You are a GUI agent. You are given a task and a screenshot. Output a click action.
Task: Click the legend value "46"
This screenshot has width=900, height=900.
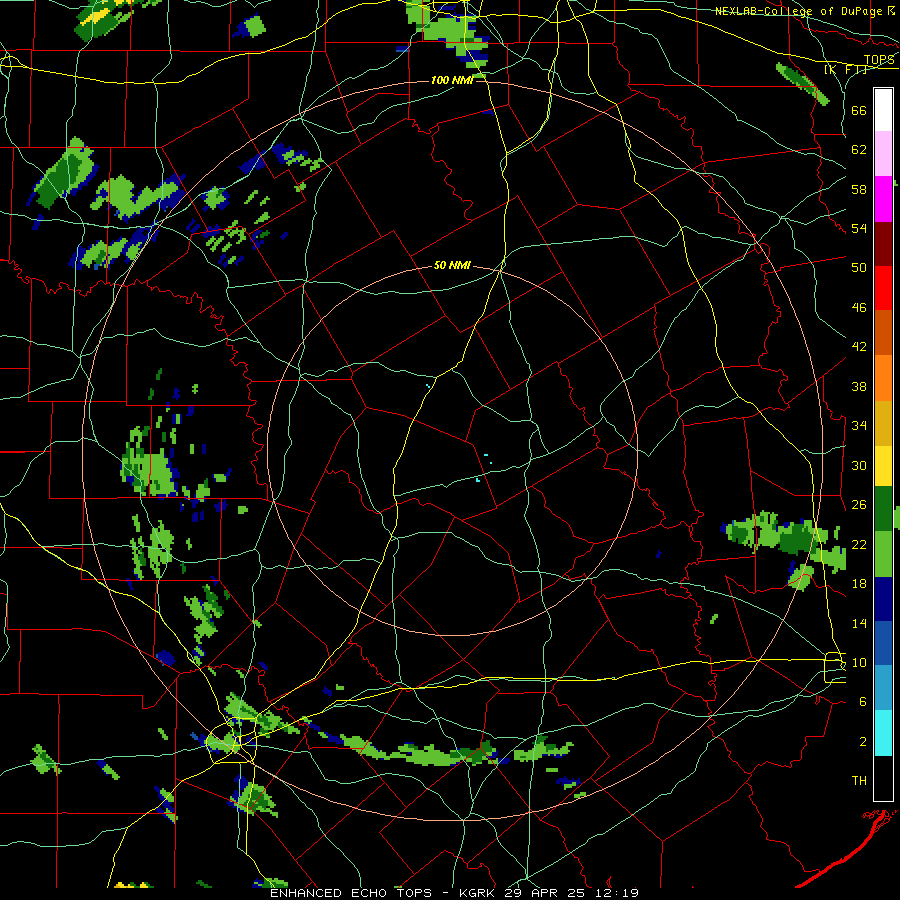pyautogui.click(x=859, y=307)
